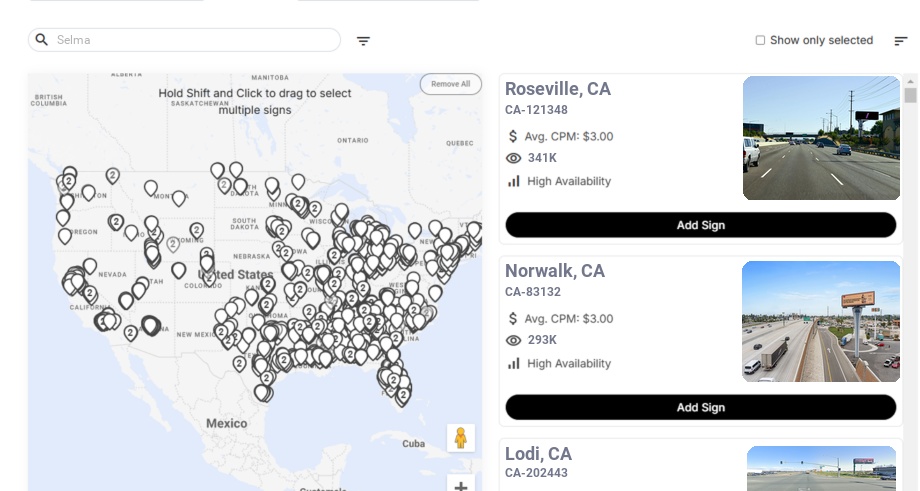Toggle the Show only selected checkbox
The image size is (920, 491).
click(x=760, y=41)
